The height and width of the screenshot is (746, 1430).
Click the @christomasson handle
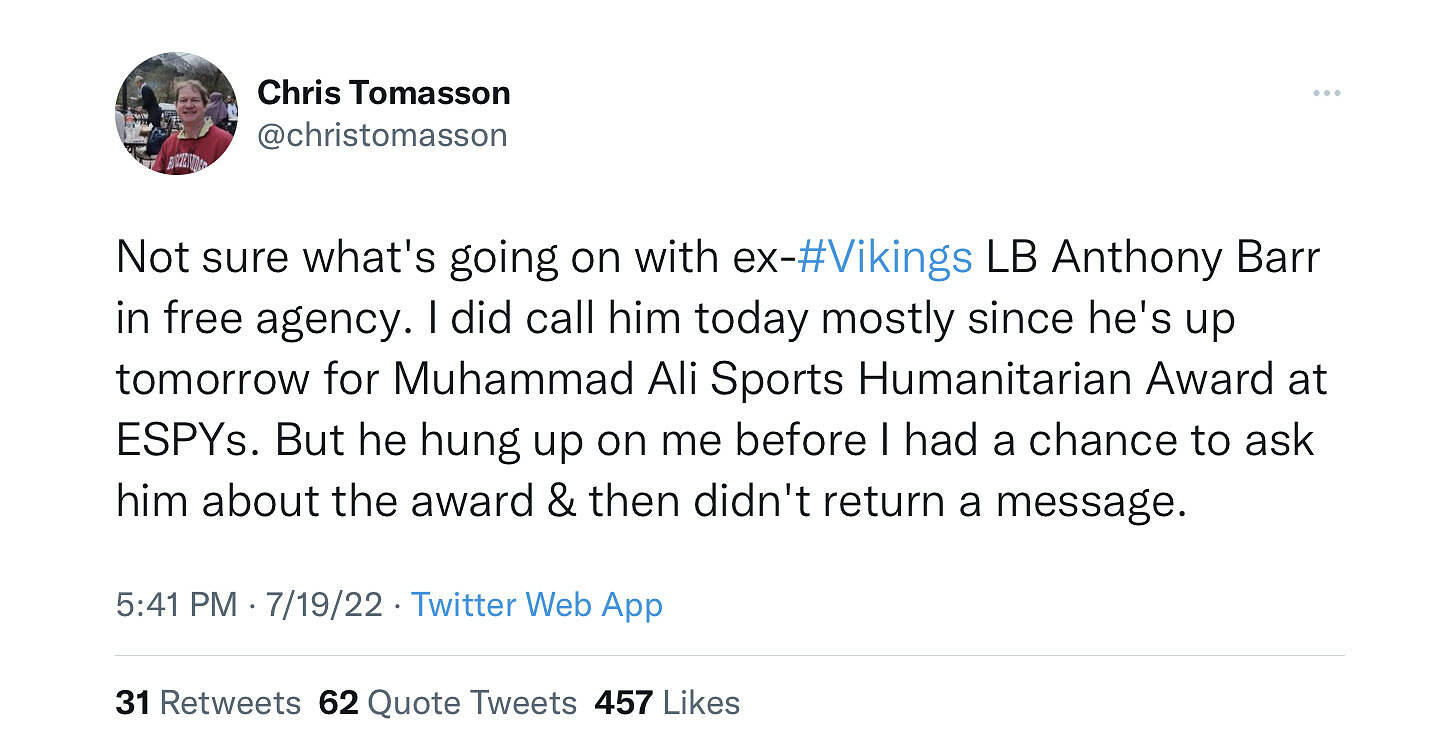coord(382,135)
